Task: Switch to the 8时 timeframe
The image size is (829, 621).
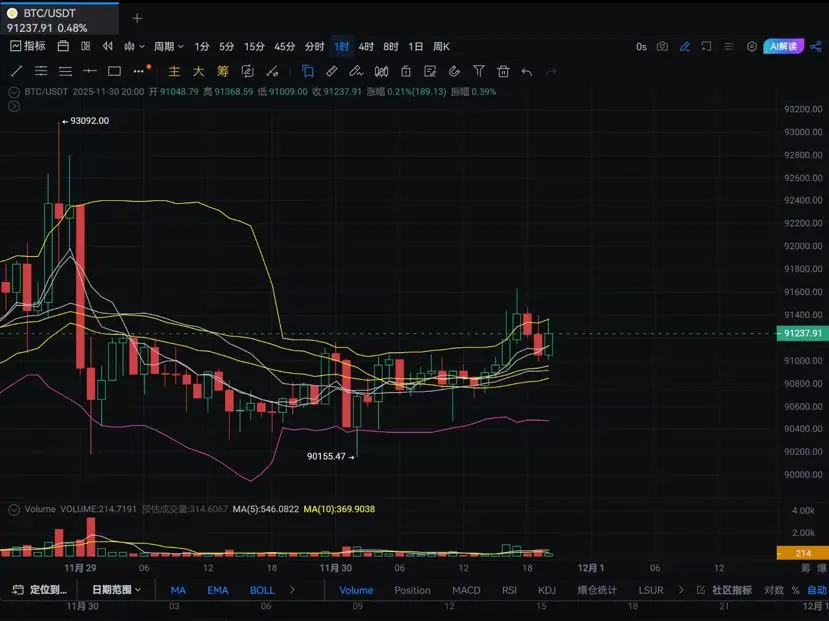Action: (391, 47)
